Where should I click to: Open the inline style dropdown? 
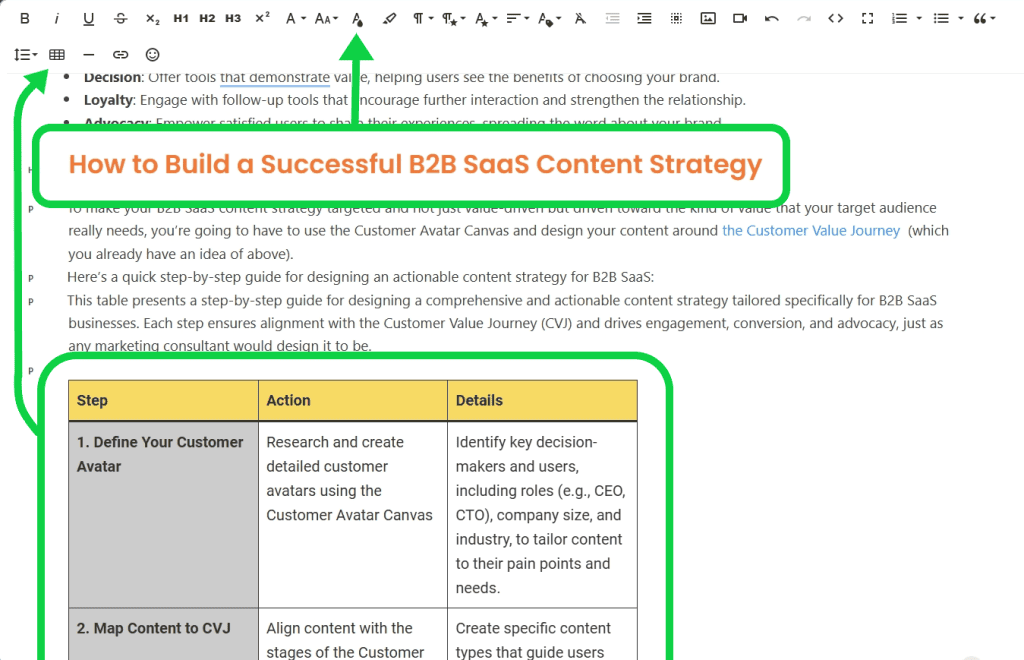(x=485, y=18)
